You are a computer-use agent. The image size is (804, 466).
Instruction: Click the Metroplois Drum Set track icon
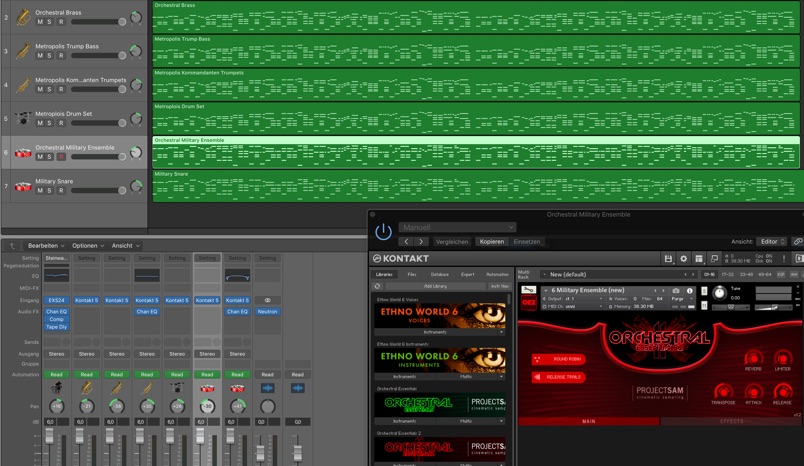[23, 118]
